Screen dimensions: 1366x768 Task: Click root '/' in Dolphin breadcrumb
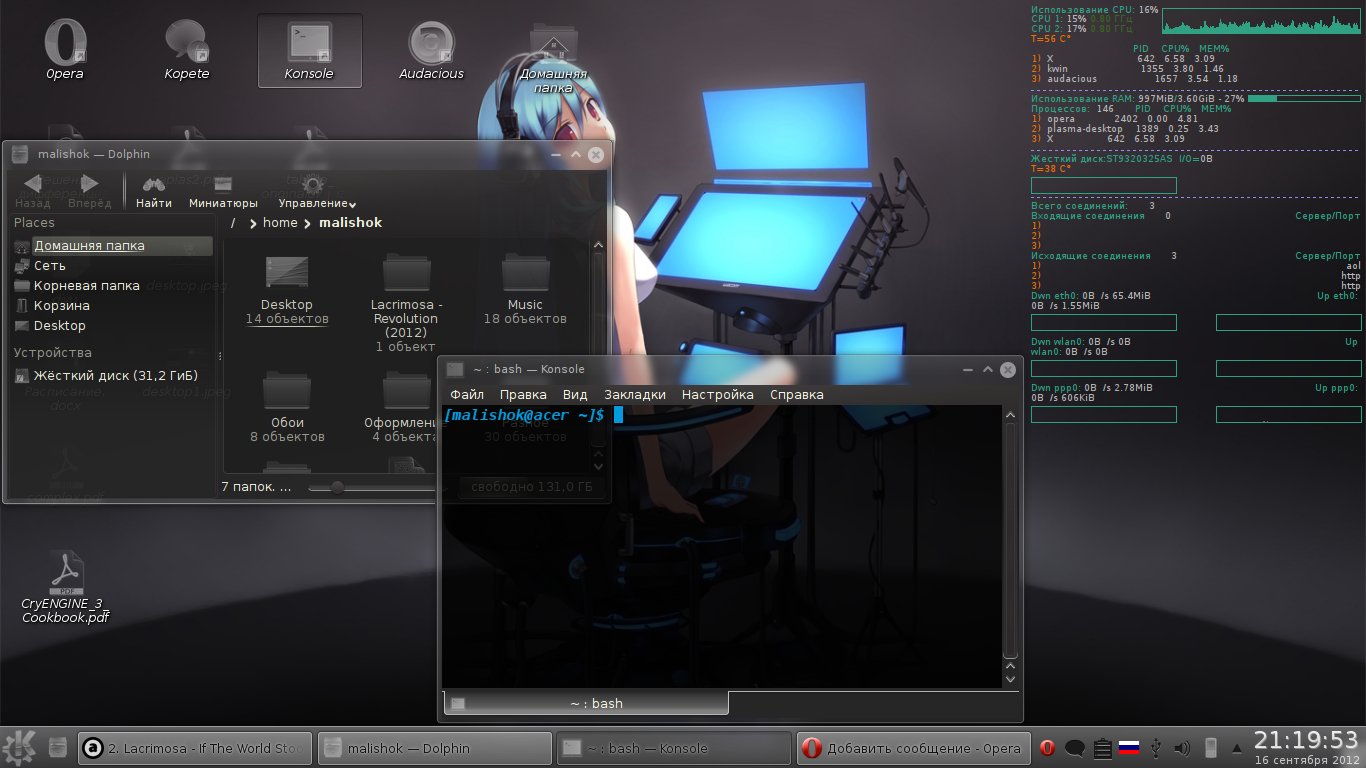point(233,223)
